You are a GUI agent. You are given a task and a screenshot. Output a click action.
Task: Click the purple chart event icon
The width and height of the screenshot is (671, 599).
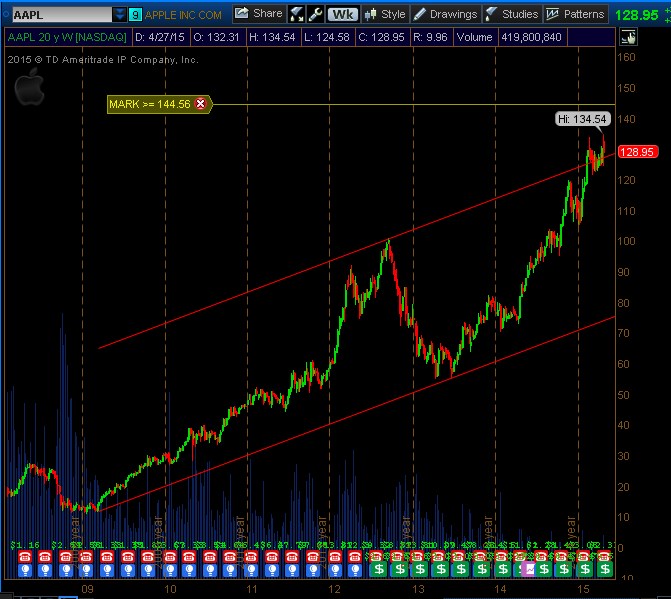point(529,569)
